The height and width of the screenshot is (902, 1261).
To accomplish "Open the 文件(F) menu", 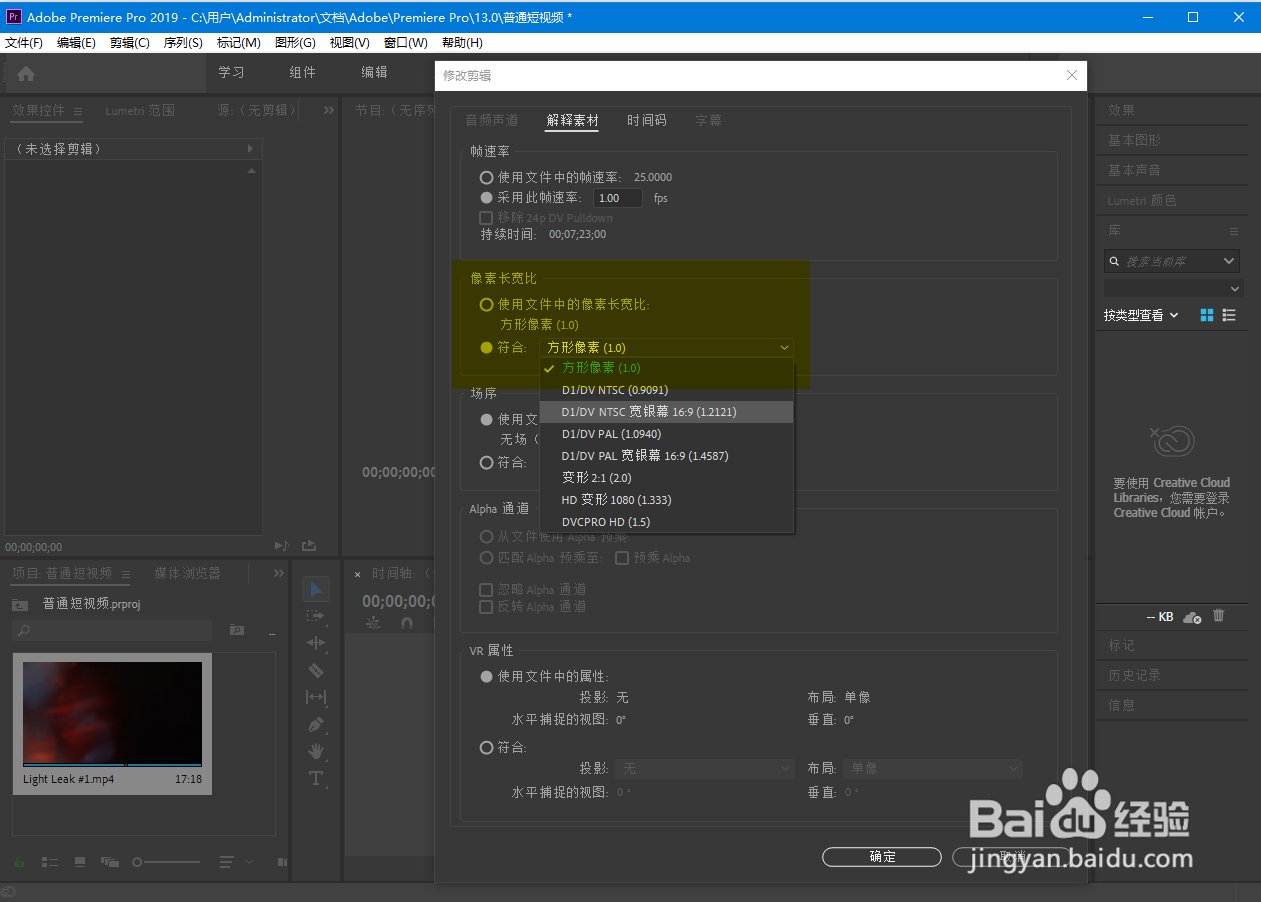I will (24, 43).
